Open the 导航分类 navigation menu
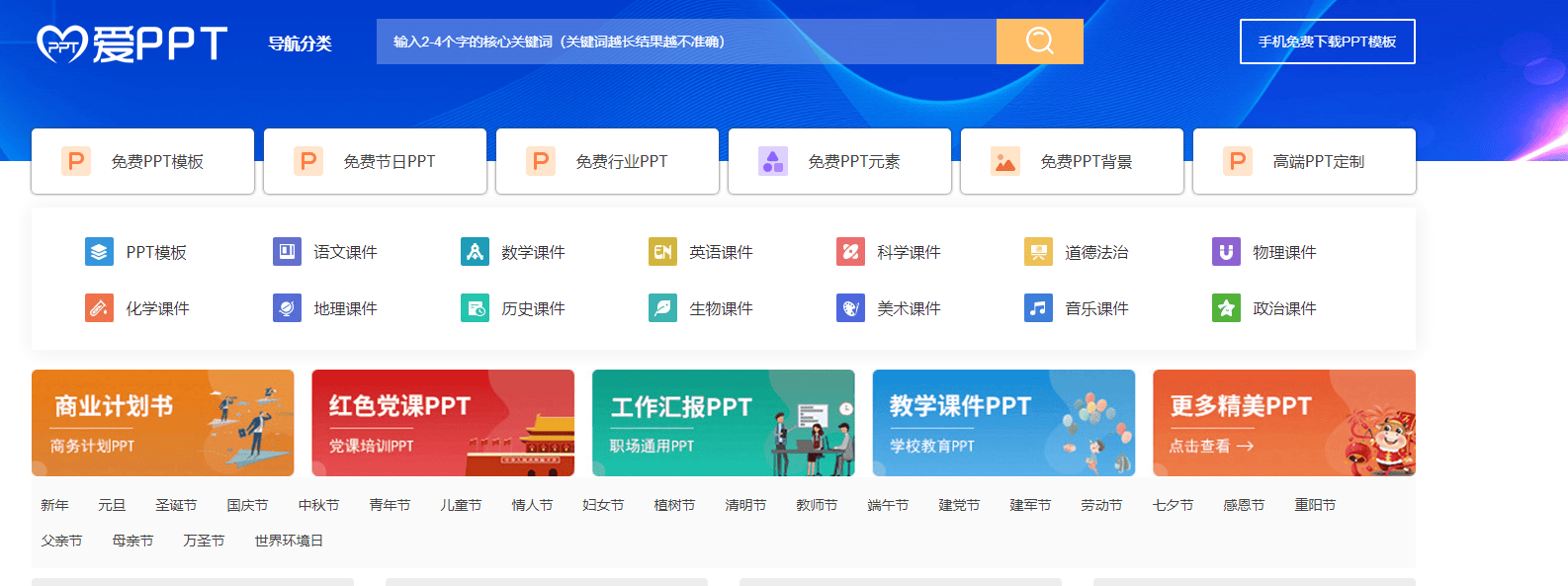 [x=300, y=43]
